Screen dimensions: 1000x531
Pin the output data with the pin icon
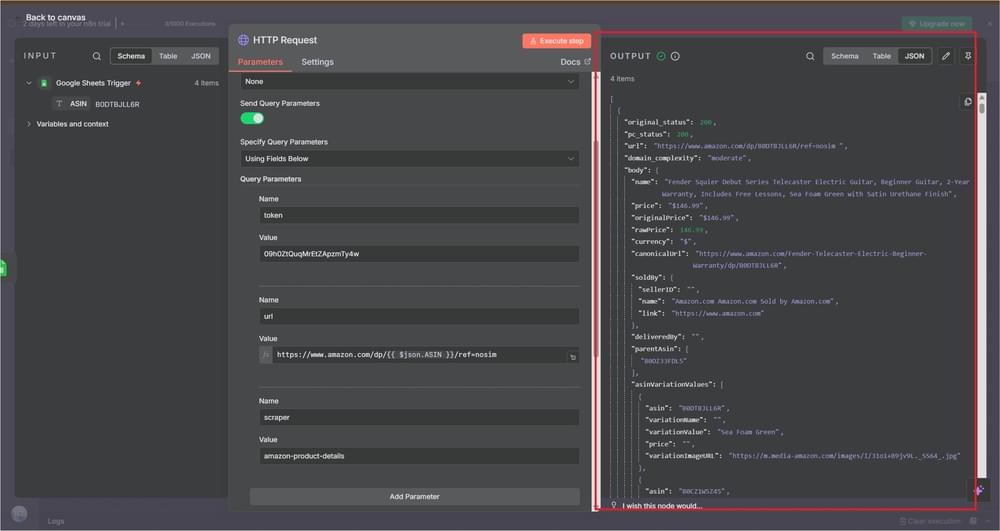968,56
